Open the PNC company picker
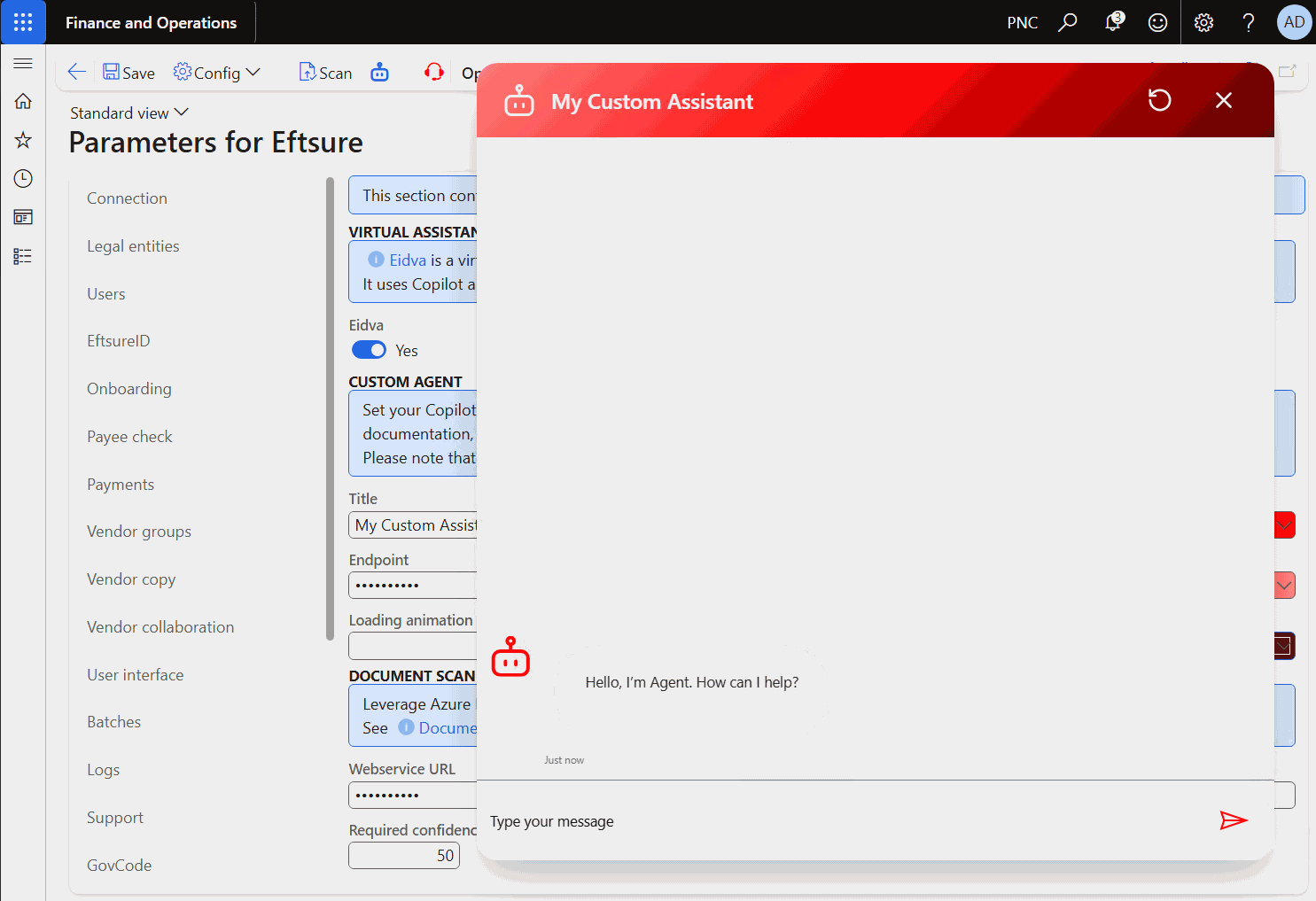The width and height of the screenshot is (1316, 901). pos(1022,22)
